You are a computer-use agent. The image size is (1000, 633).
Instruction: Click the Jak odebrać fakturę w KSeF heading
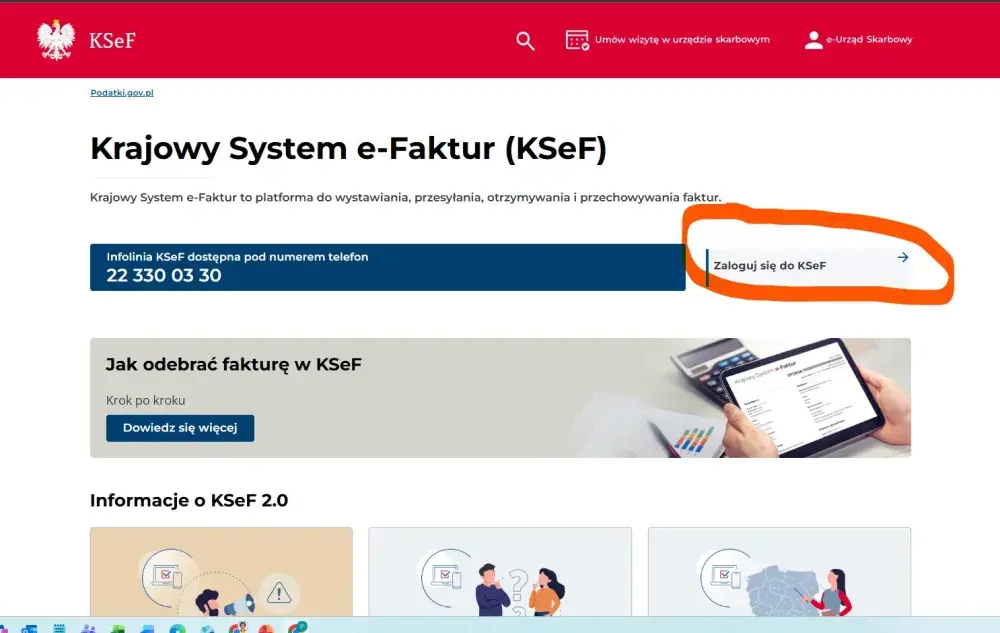tap(233, 364)
